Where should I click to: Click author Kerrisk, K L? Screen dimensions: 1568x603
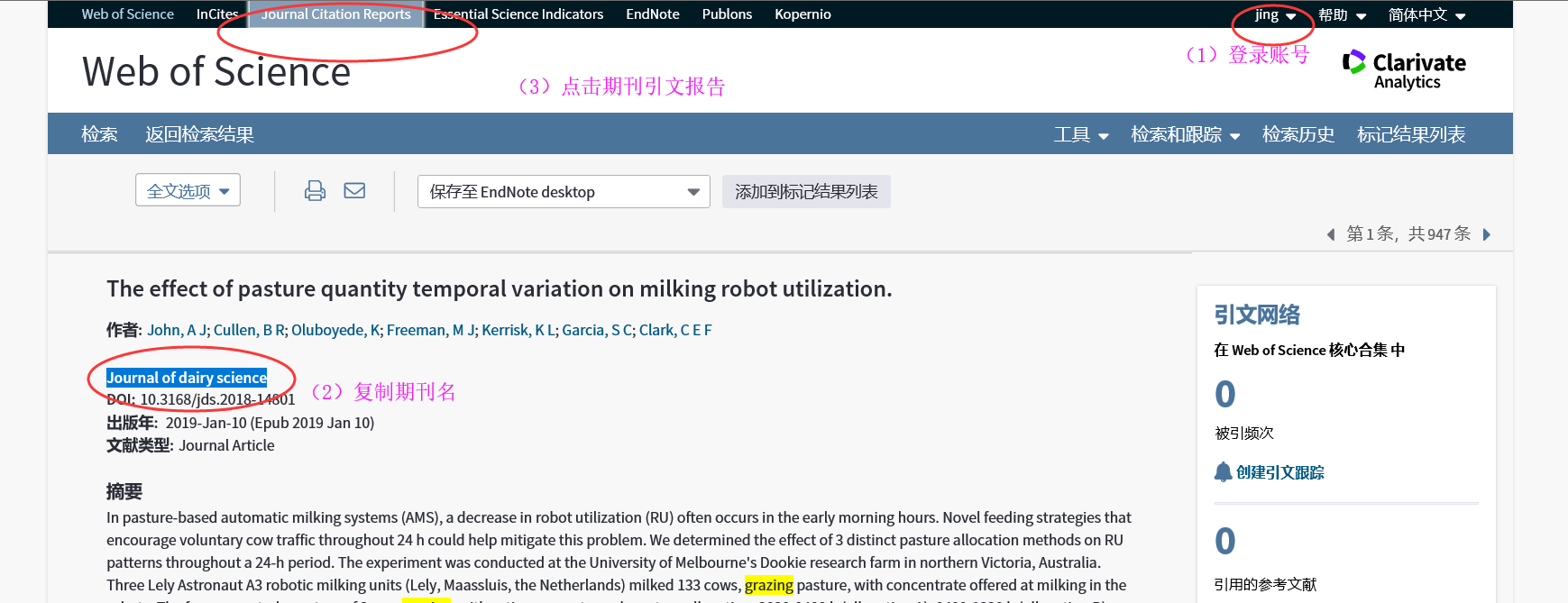pos(518,330)
